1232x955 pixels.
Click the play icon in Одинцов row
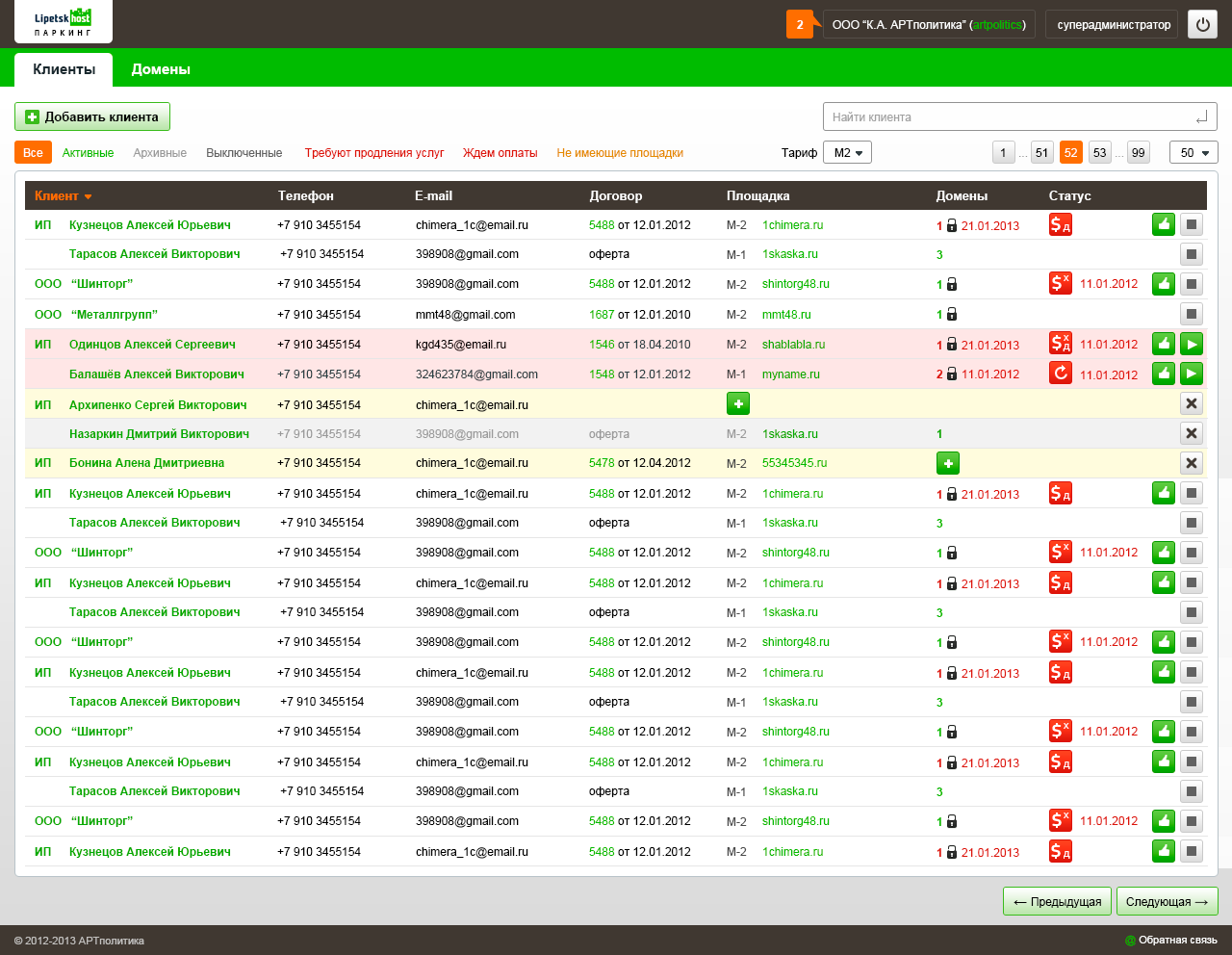[x=1192, y=344]
